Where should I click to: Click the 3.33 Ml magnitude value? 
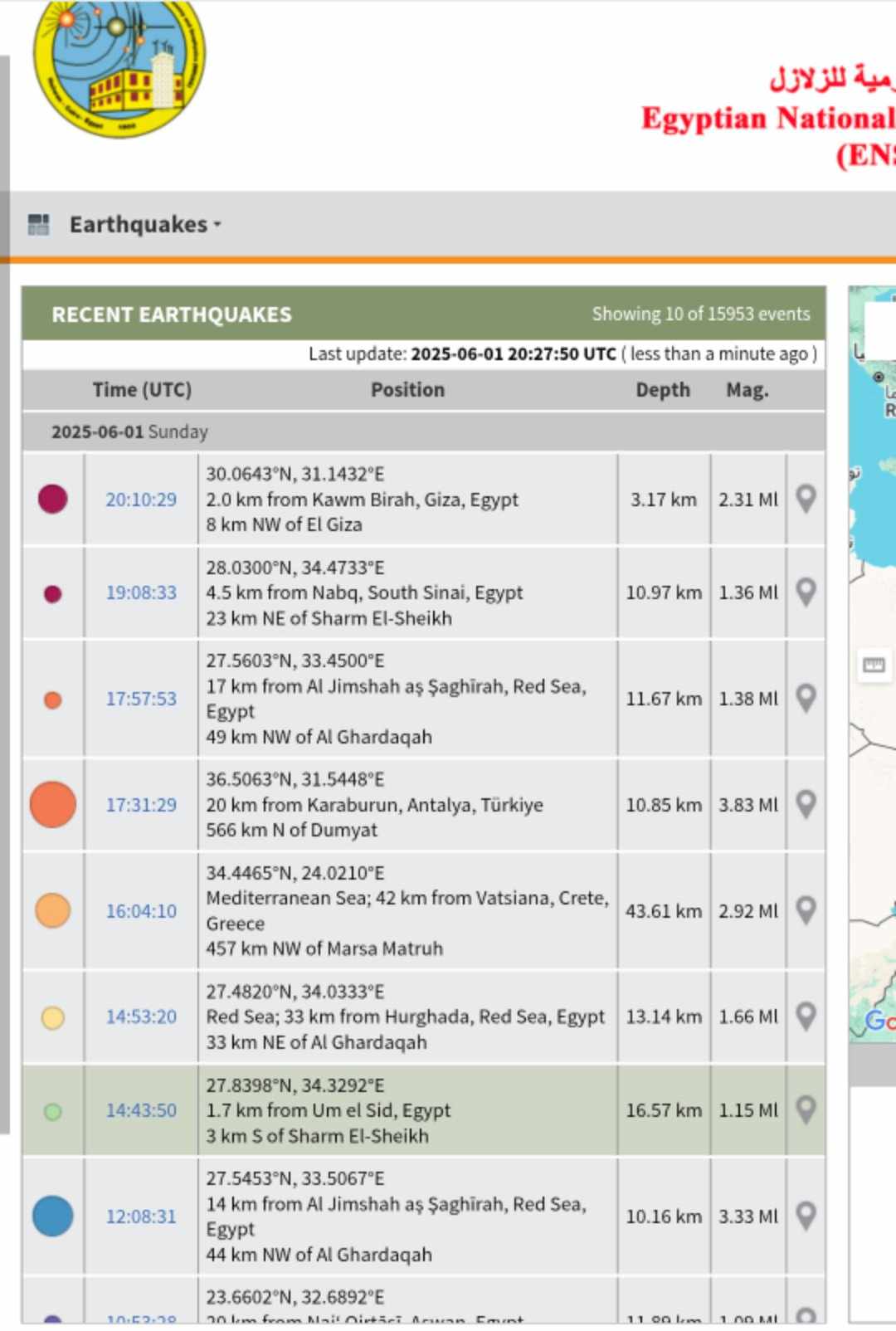pos(748,1216)
